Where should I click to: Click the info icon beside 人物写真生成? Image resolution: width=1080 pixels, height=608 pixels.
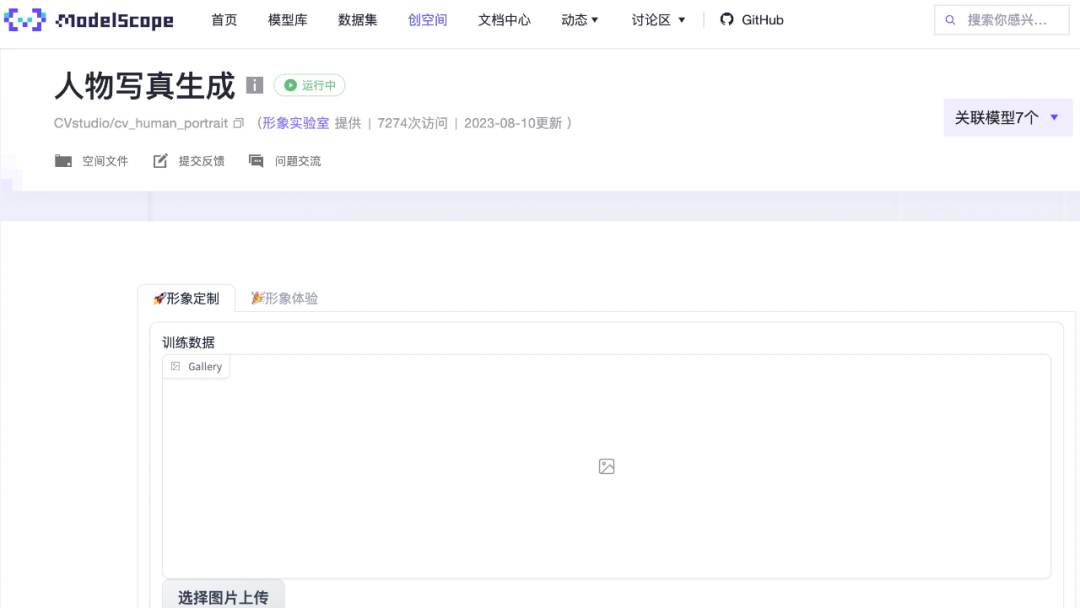coord(255,85)
